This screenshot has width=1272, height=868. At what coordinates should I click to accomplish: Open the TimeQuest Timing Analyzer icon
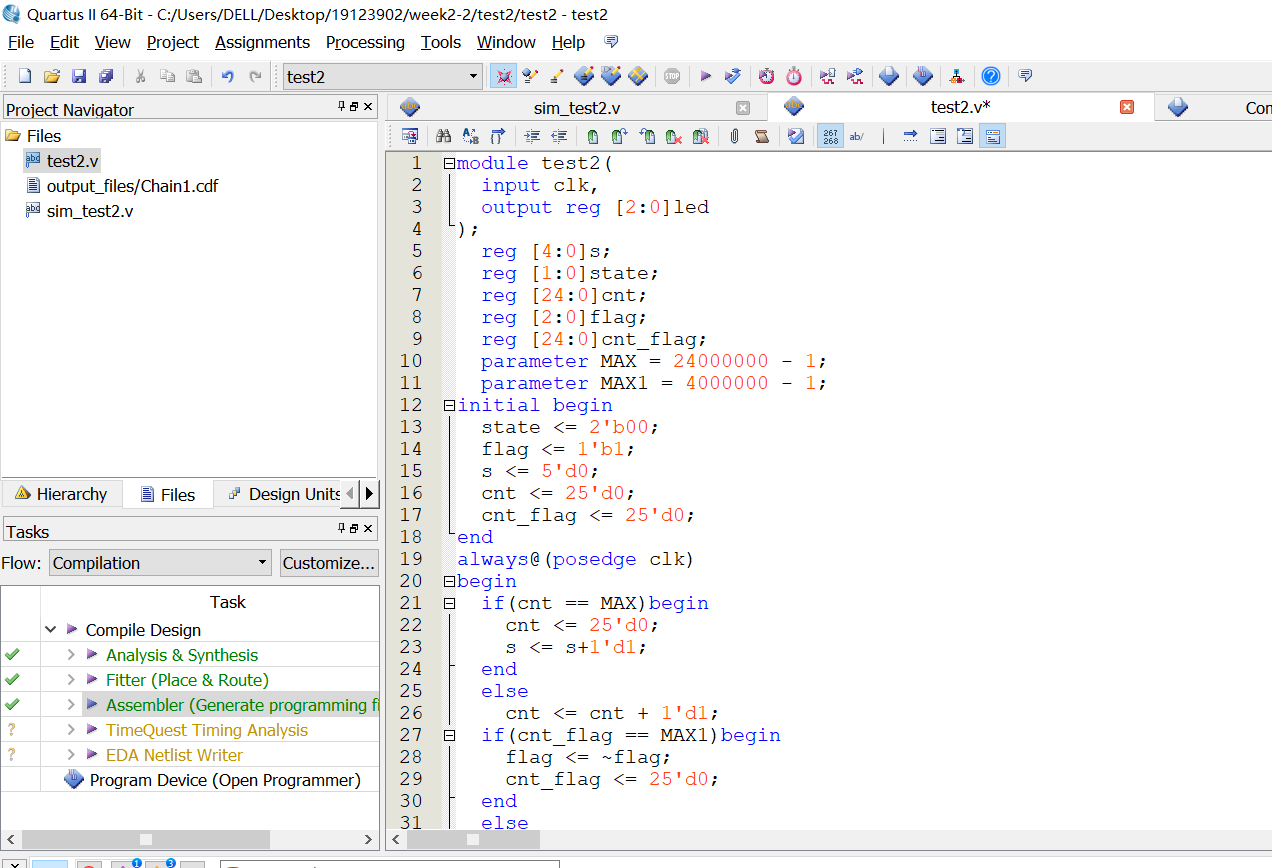pos(793,76)
